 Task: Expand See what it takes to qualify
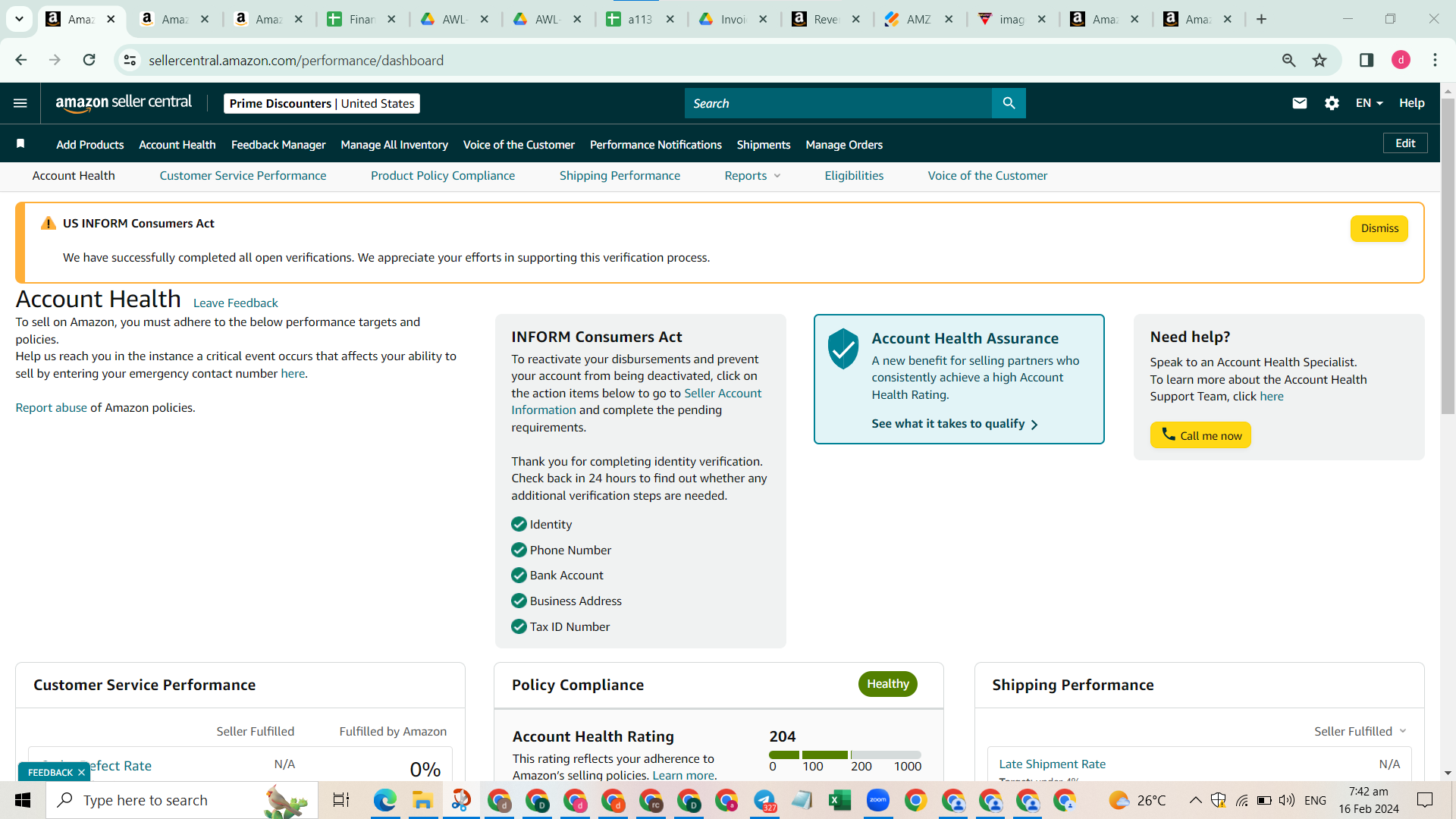pos(955,424)
